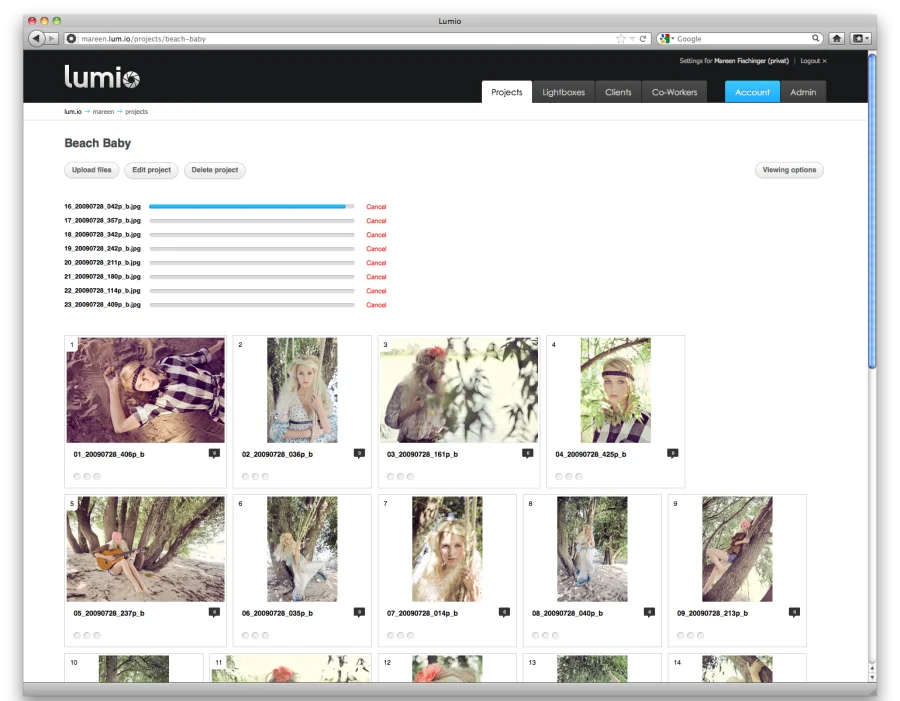
Task: Click the upload progress bar for 16_20090728_042p_b.jpg
Action: click(251, 207)
